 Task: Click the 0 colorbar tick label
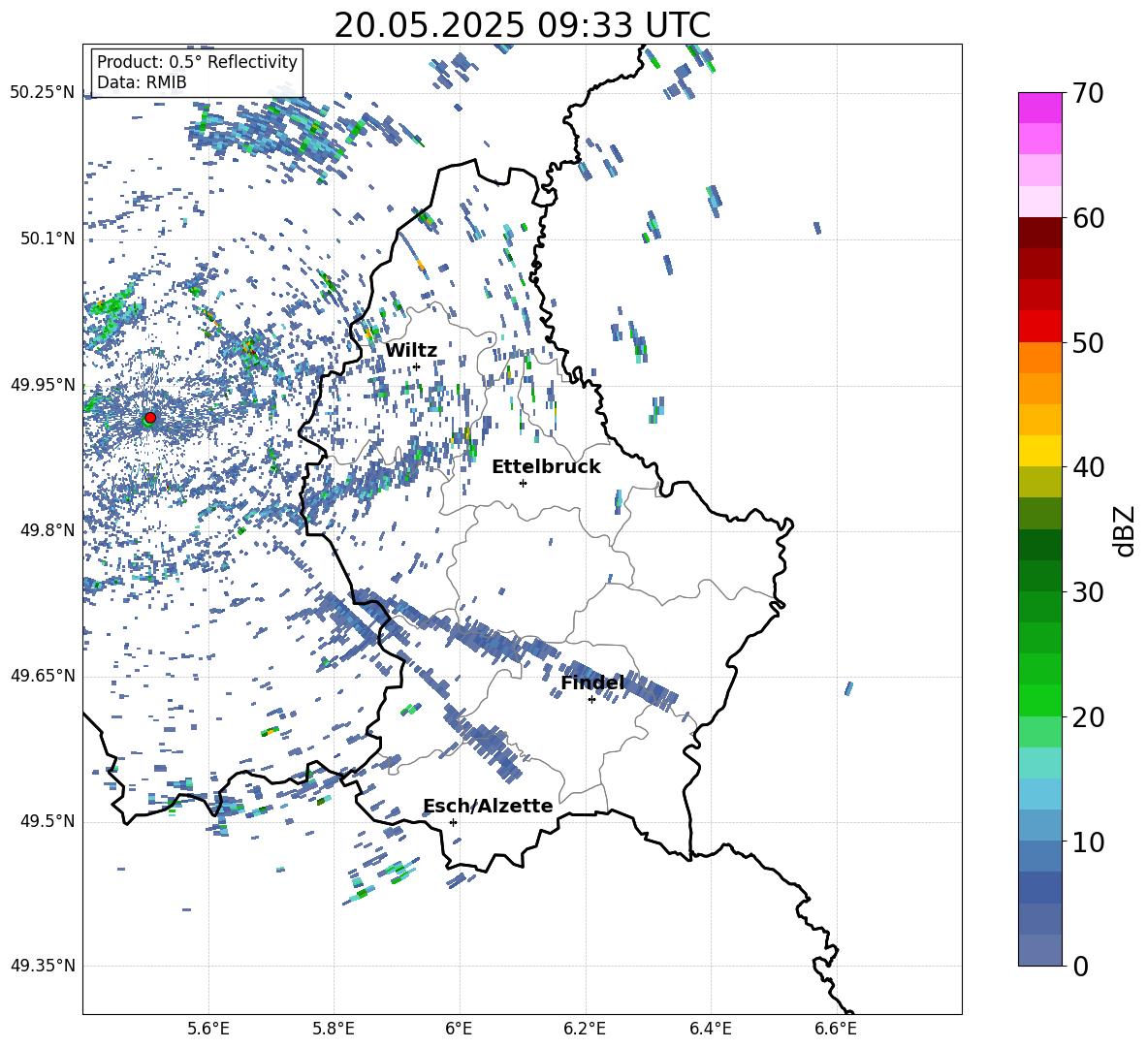click(x=1080, y=966)
